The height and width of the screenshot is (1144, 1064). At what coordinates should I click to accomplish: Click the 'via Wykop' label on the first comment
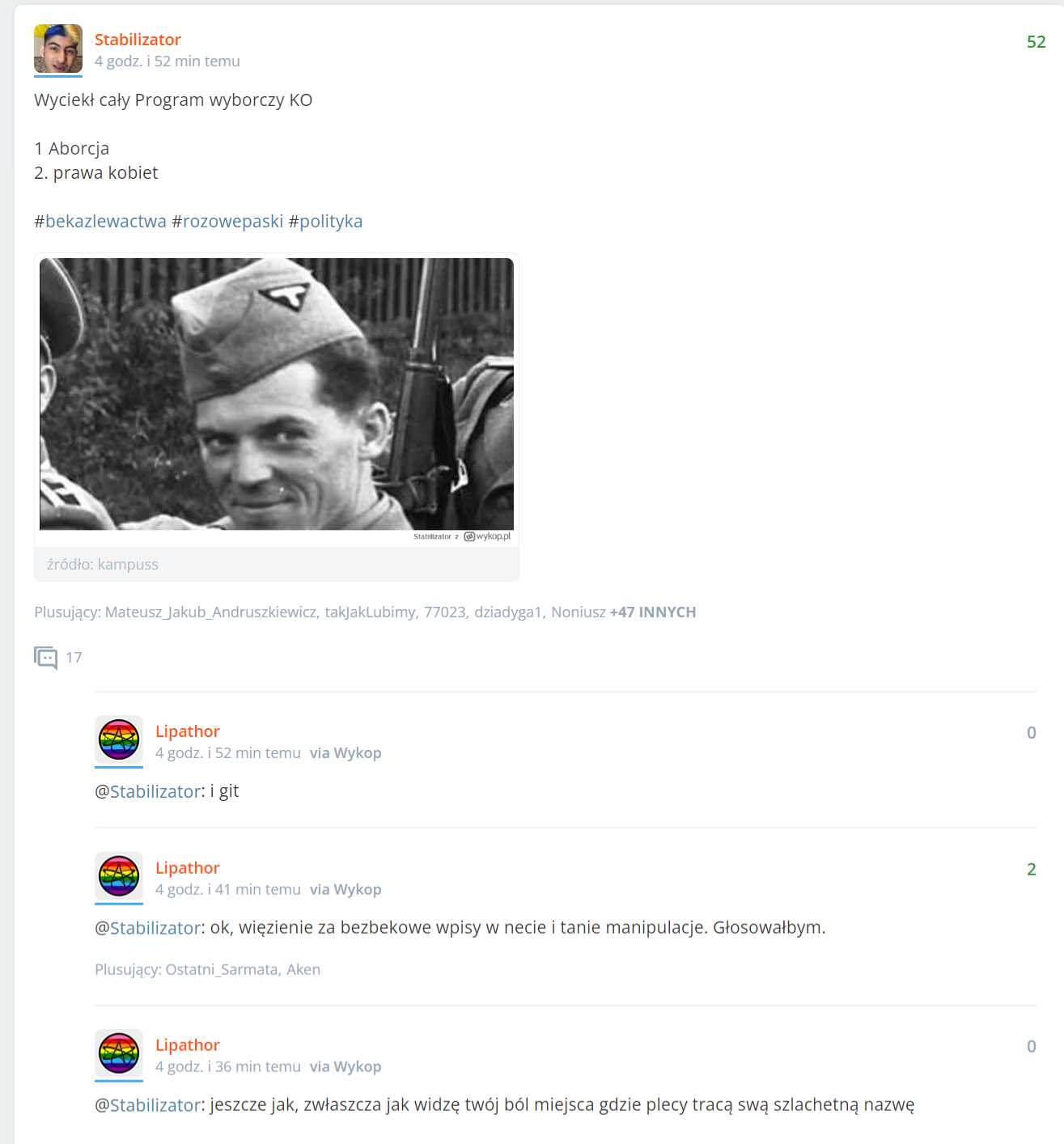click(345, 753)
